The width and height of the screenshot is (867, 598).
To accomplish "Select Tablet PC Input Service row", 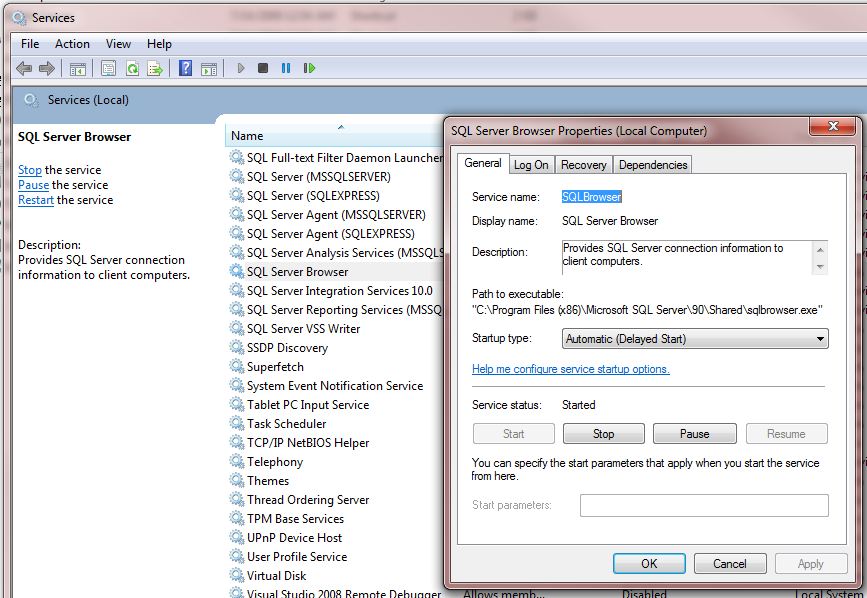I will pos(336,405).
